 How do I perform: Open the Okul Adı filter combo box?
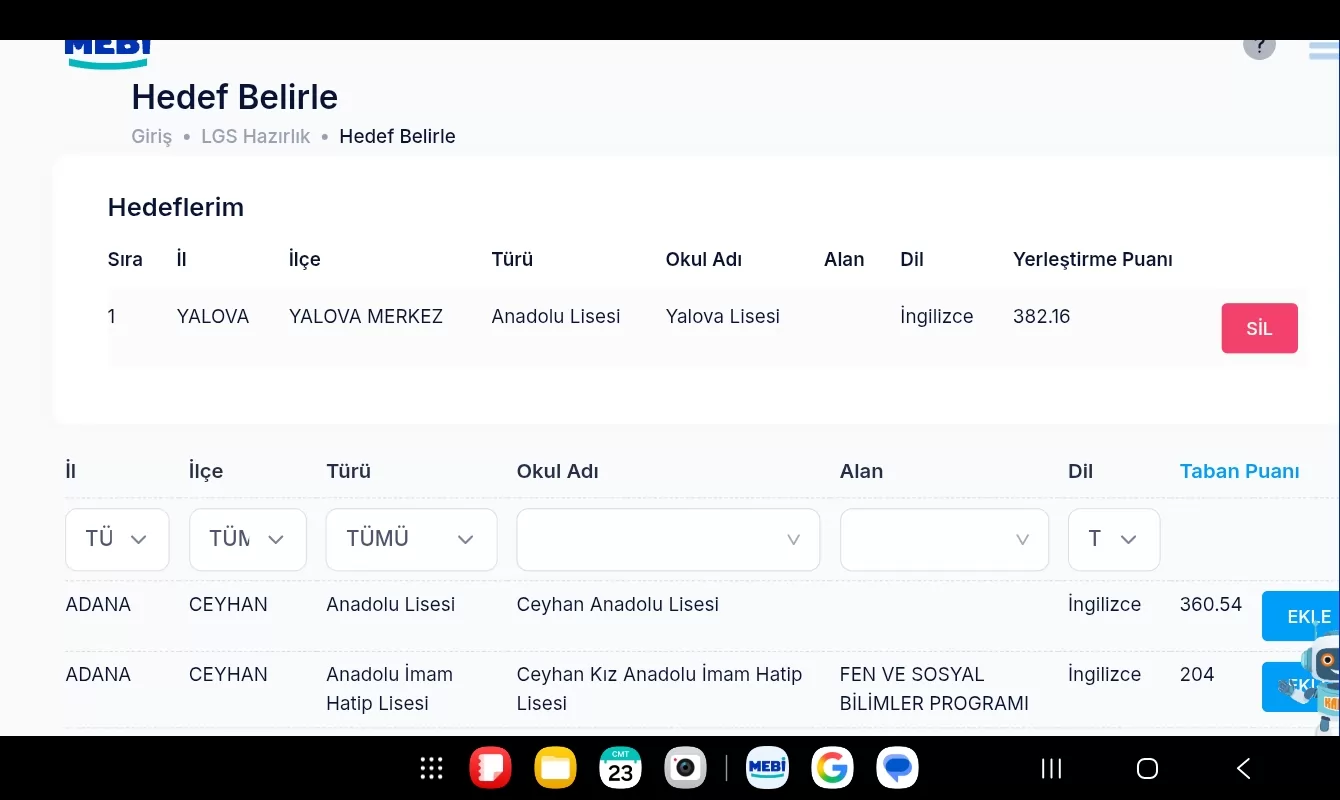click(x=668, y=540)
